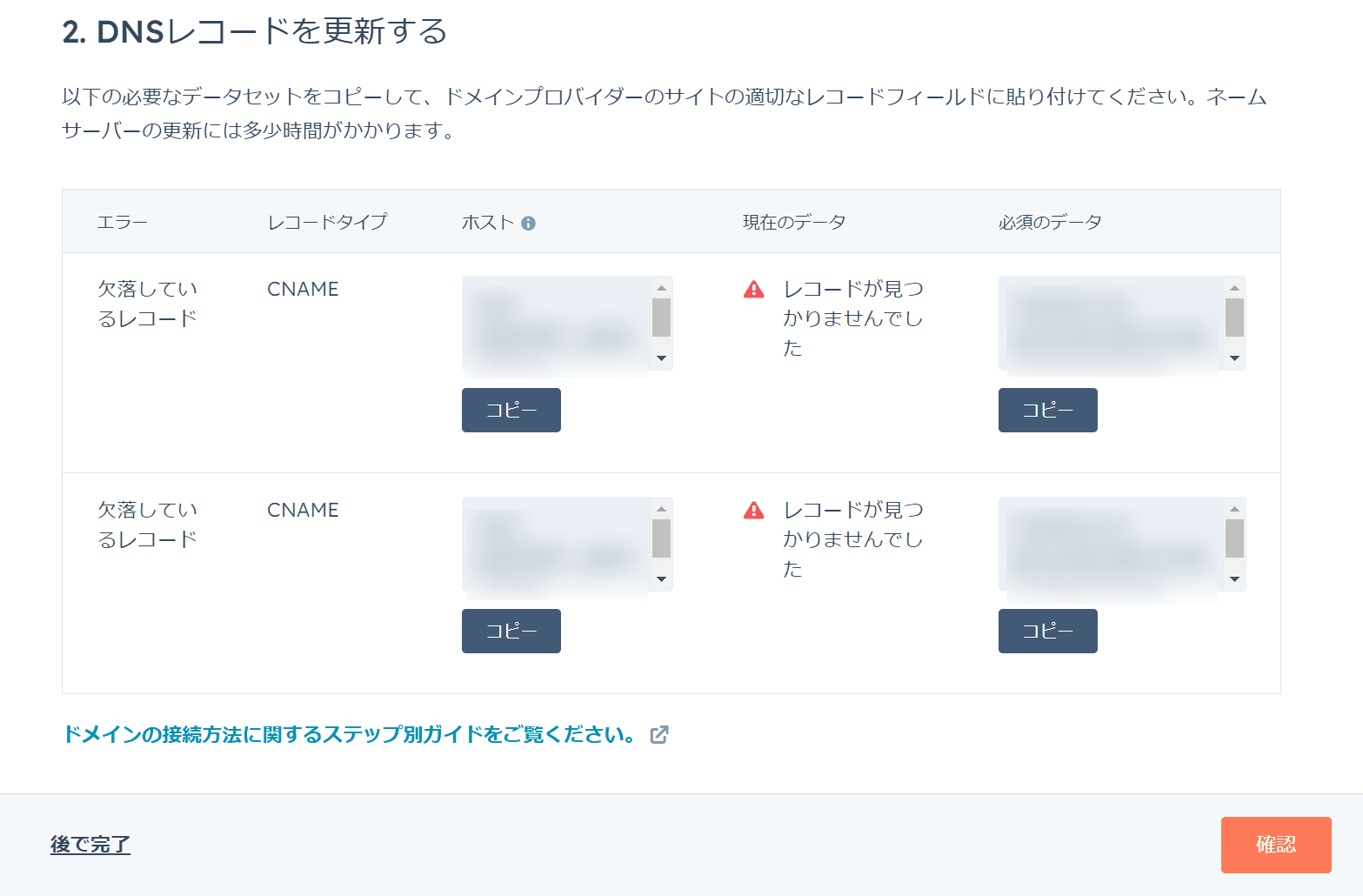
Task: Click up arrow of first row host scrollbar
Action: pos(661,288)
